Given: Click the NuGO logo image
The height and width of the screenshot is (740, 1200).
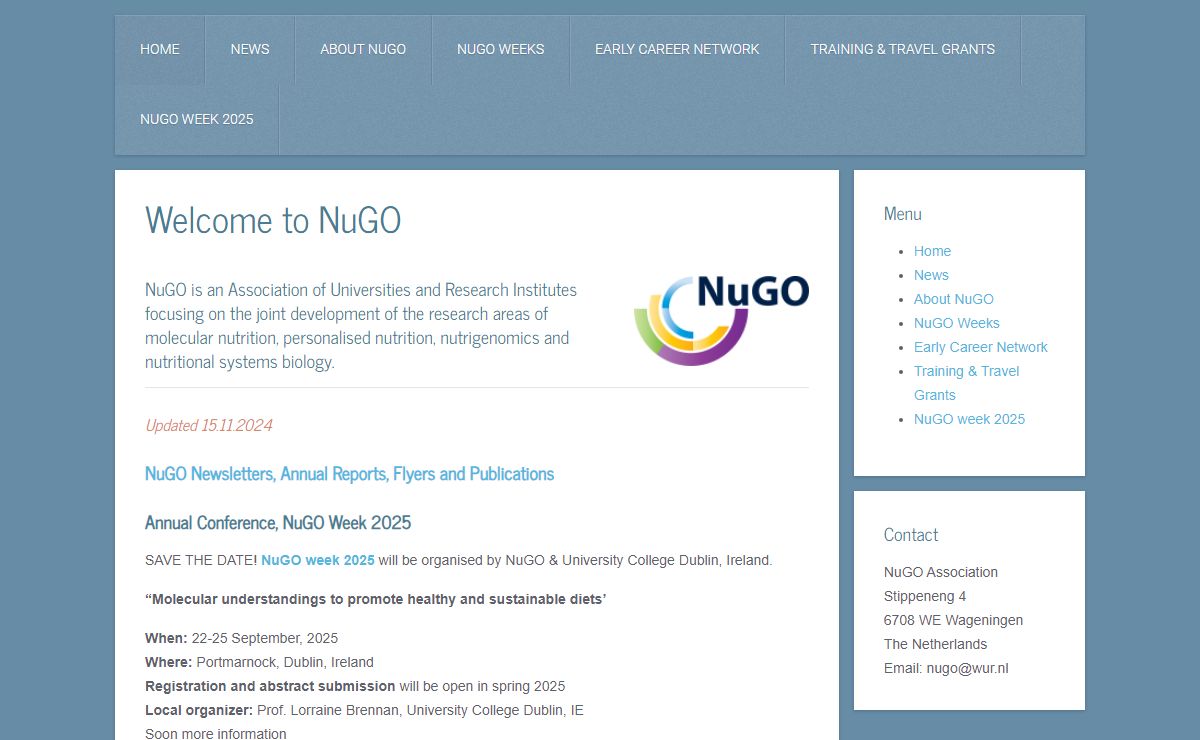Looking at the screenshot, I should [722, 320].
